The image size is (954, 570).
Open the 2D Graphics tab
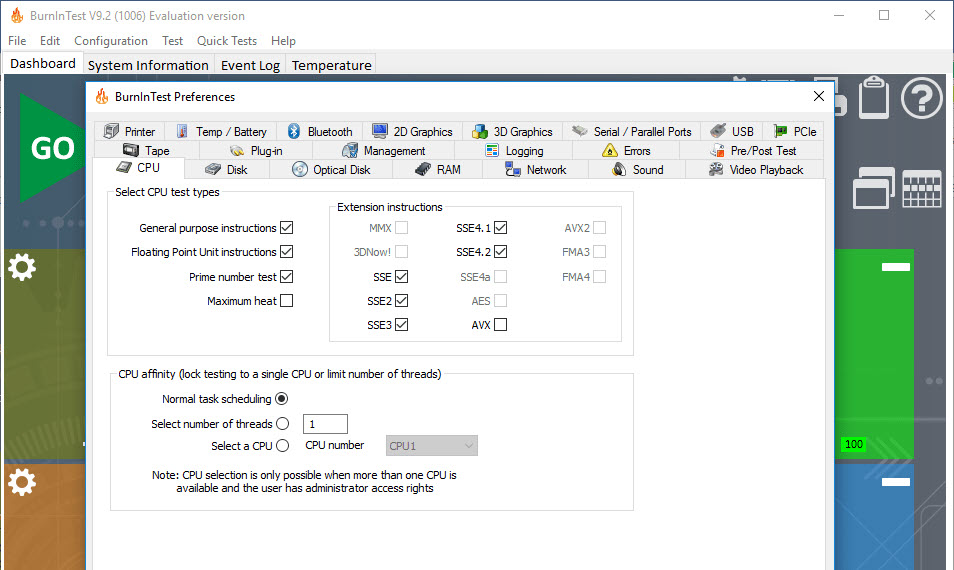[413, 131]
